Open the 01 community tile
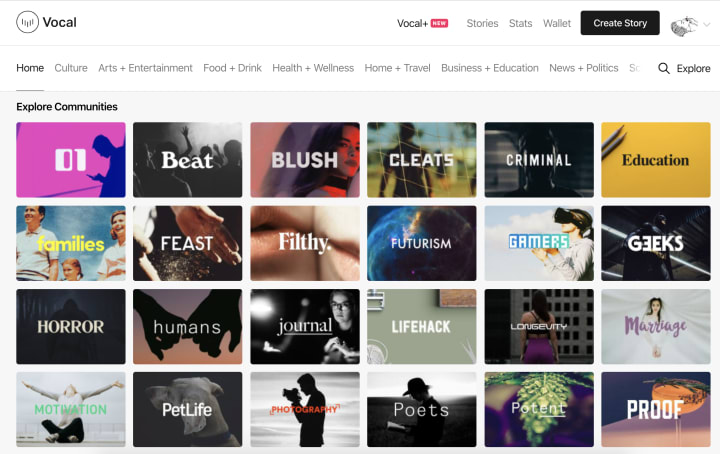The image size is (720, 454). (71, 160)
